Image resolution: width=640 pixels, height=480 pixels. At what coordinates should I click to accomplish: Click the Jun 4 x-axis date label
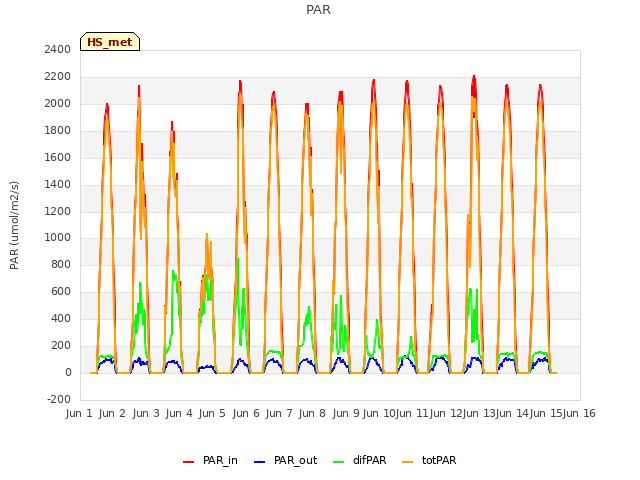[x=179, y=413]
